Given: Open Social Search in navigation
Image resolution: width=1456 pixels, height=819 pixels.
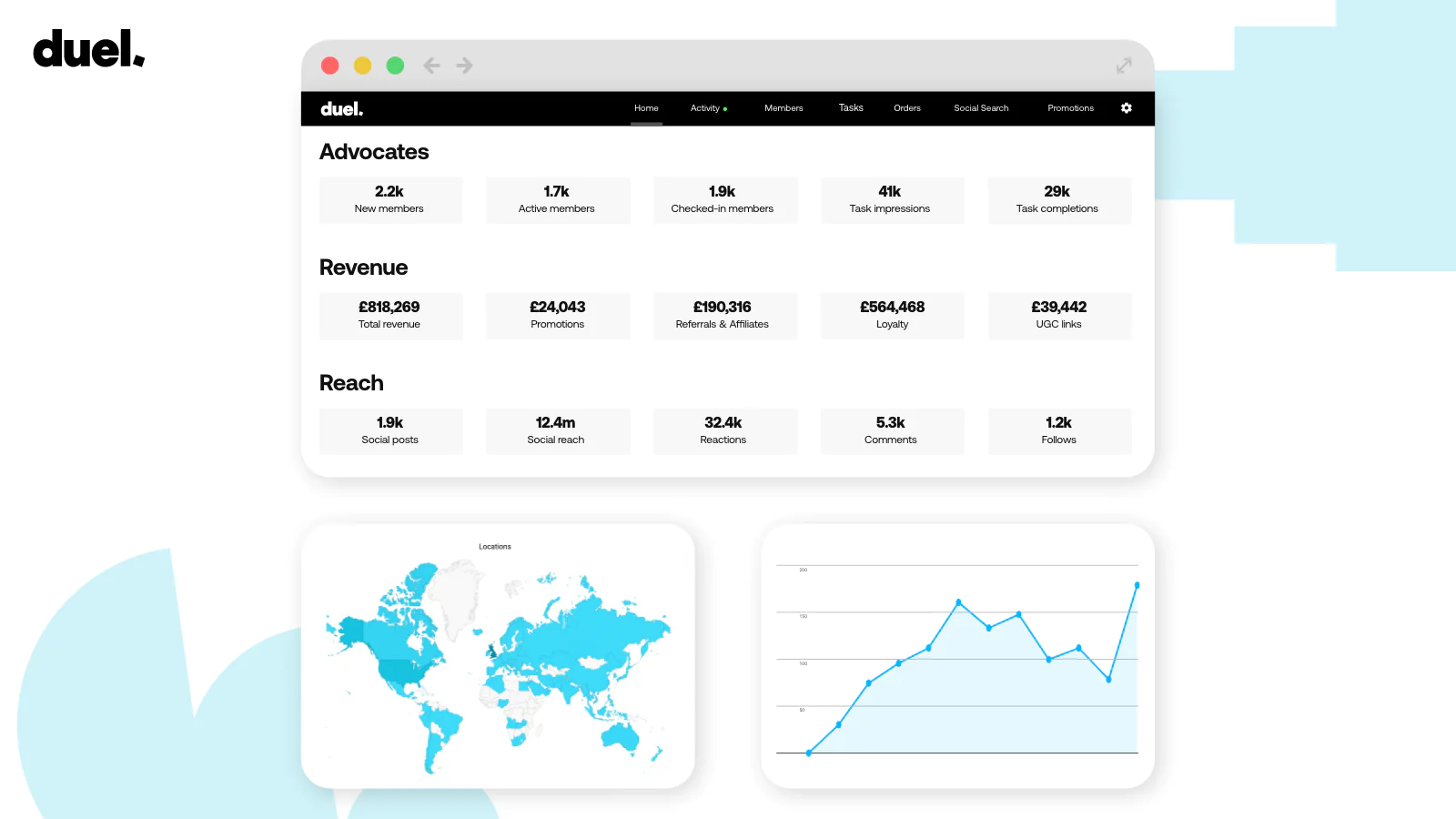Looking at the screenshot, I should [981, 108].
